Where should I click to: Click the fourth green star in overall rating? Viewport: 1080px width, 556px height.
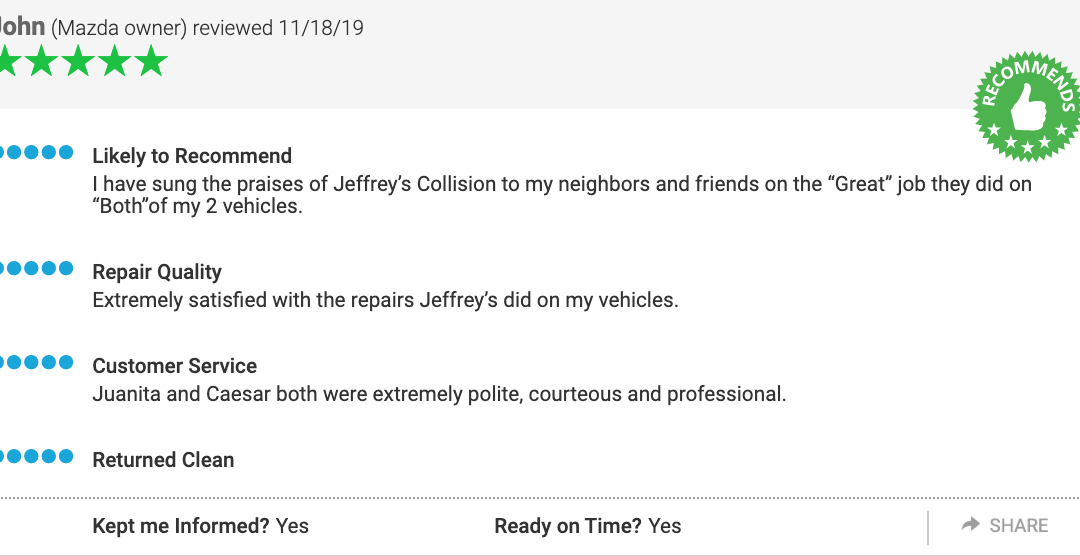[114, 61]
